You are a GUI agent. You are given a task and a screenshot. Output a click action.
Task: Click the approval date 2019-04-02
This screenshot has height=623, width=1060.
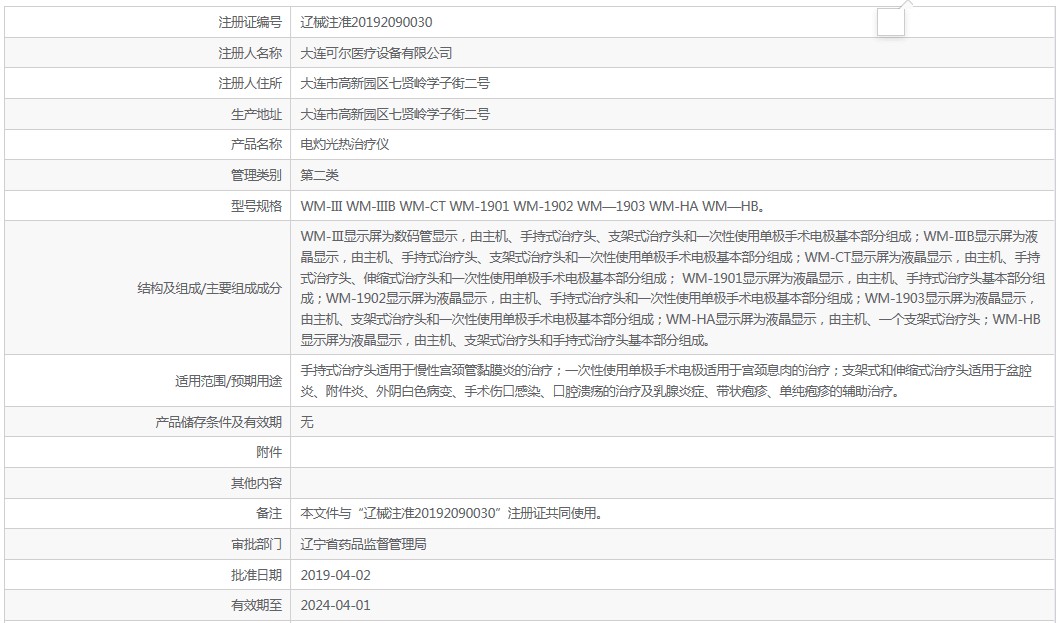335,575
